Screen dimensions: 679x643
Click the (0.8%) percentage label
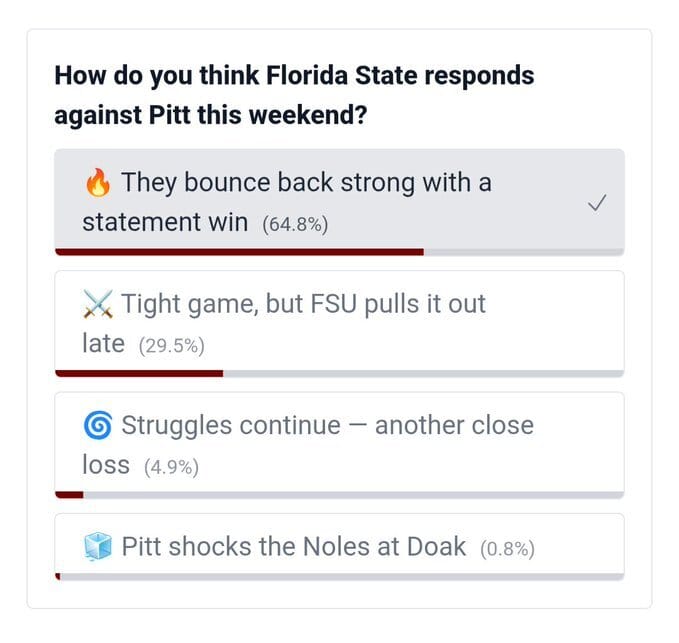click(x=507, y=549)
